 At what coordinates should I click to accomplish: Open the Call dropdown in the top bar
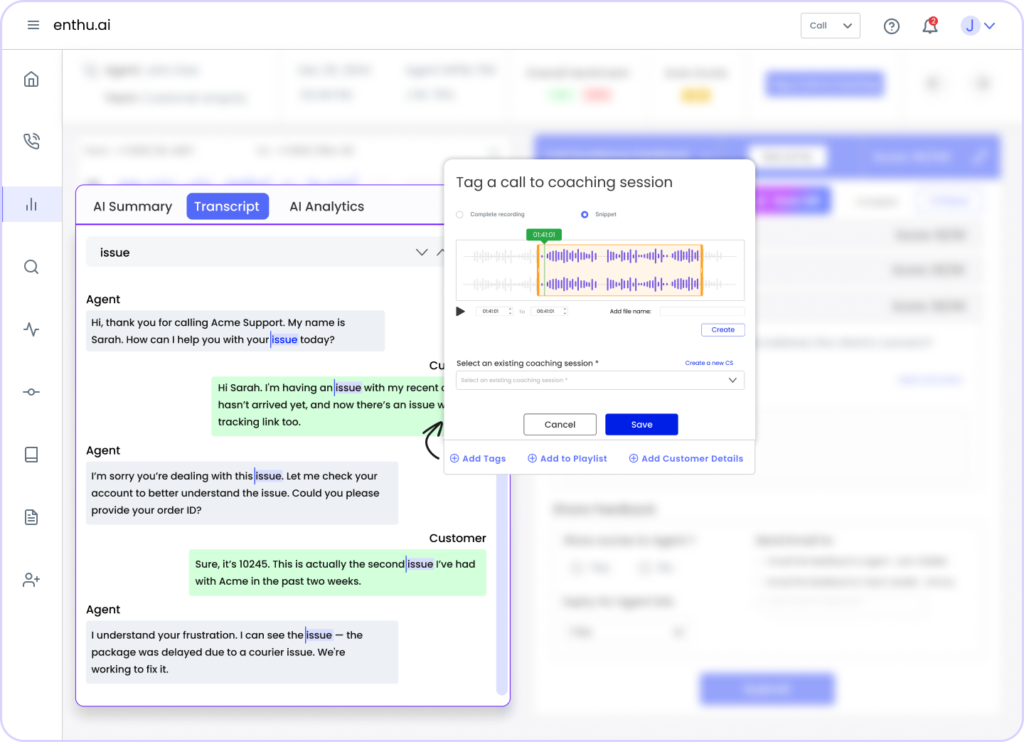(830, 25)
